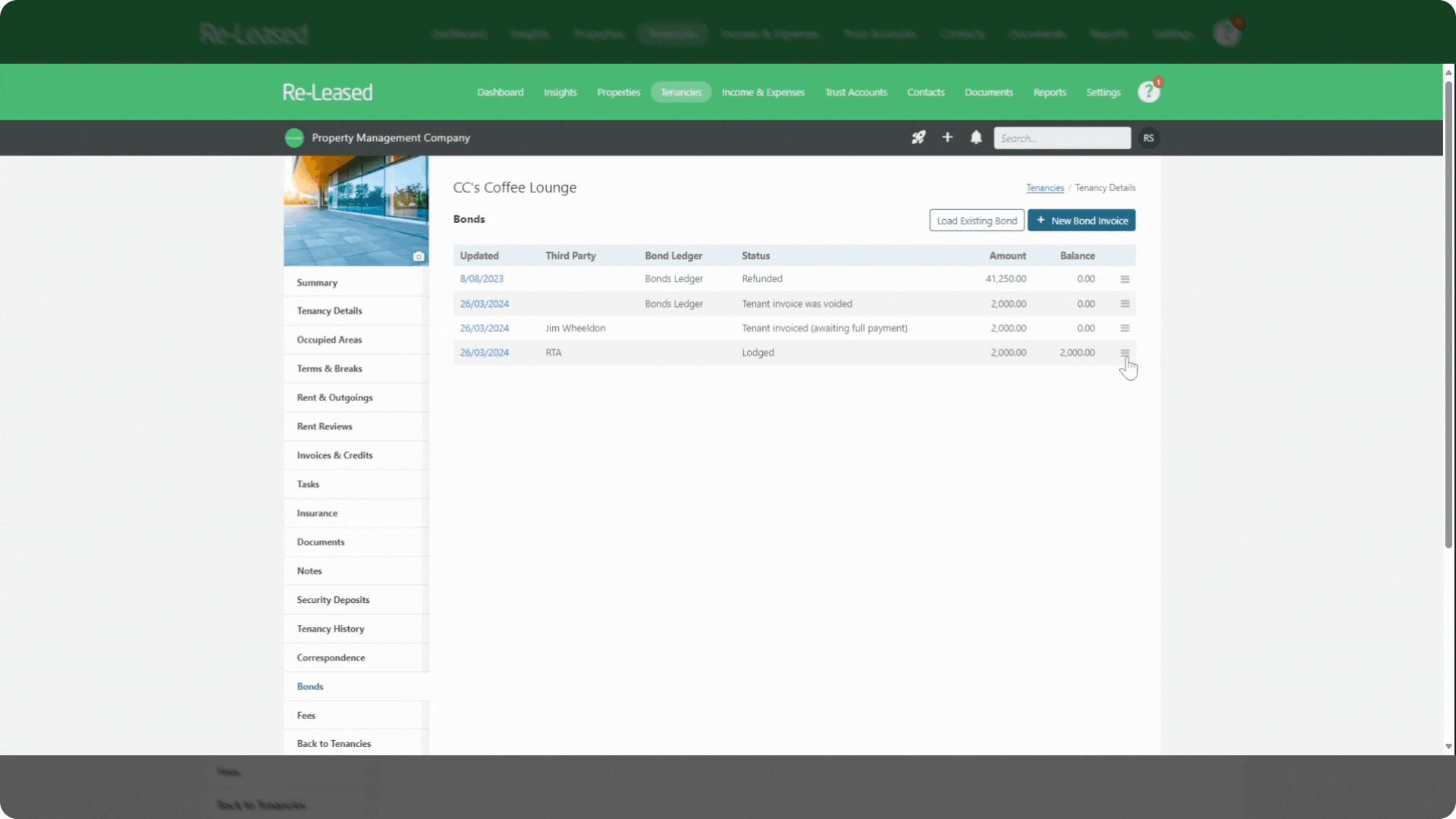Screen dimensions: 1456x819
Task: Open Tenancy History in sidebar
Action: (356, 629)
